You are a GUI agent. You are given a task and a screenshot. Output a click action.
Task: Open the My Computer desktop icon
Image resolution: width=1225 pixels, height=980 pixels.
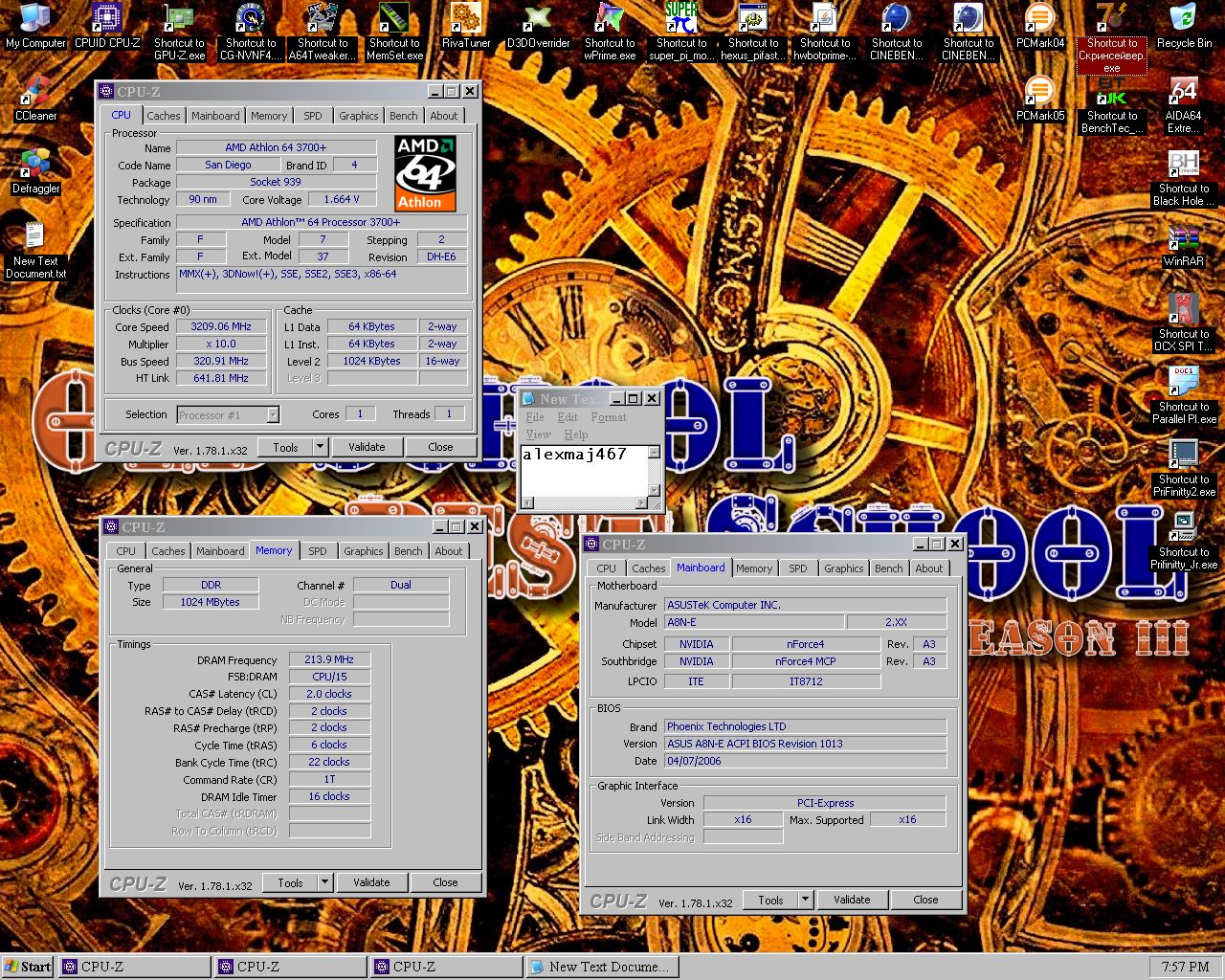point(35,26)
